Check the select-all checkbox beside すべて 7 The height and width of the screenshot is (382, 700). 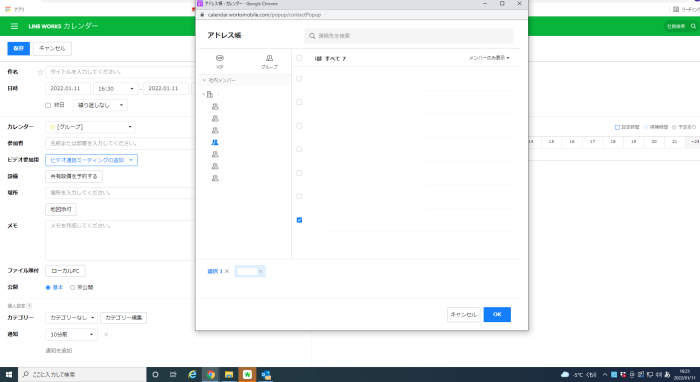(299, 58)
